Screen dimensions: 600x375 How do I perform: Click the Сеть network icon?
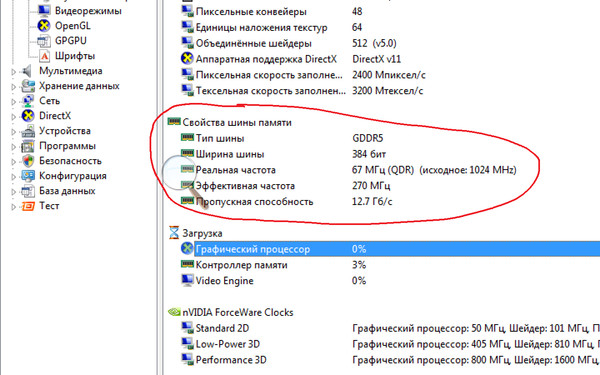point(28,101)
